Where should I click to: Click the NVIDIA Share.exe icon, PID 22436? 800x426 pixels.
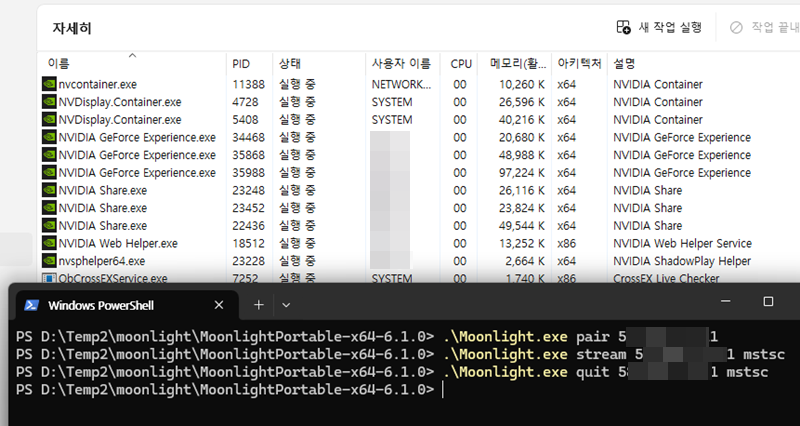pos(49,225)
